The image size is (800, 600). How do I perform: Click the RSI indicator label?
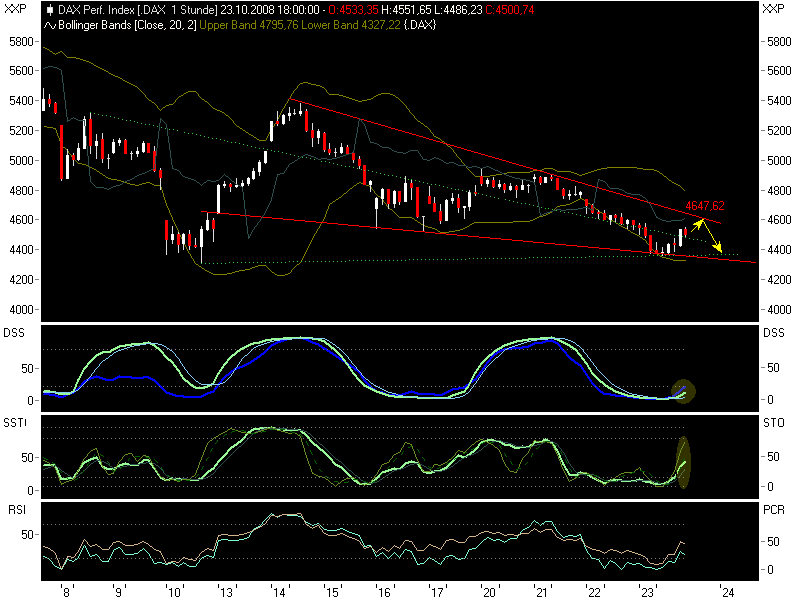tap(16, 510)
